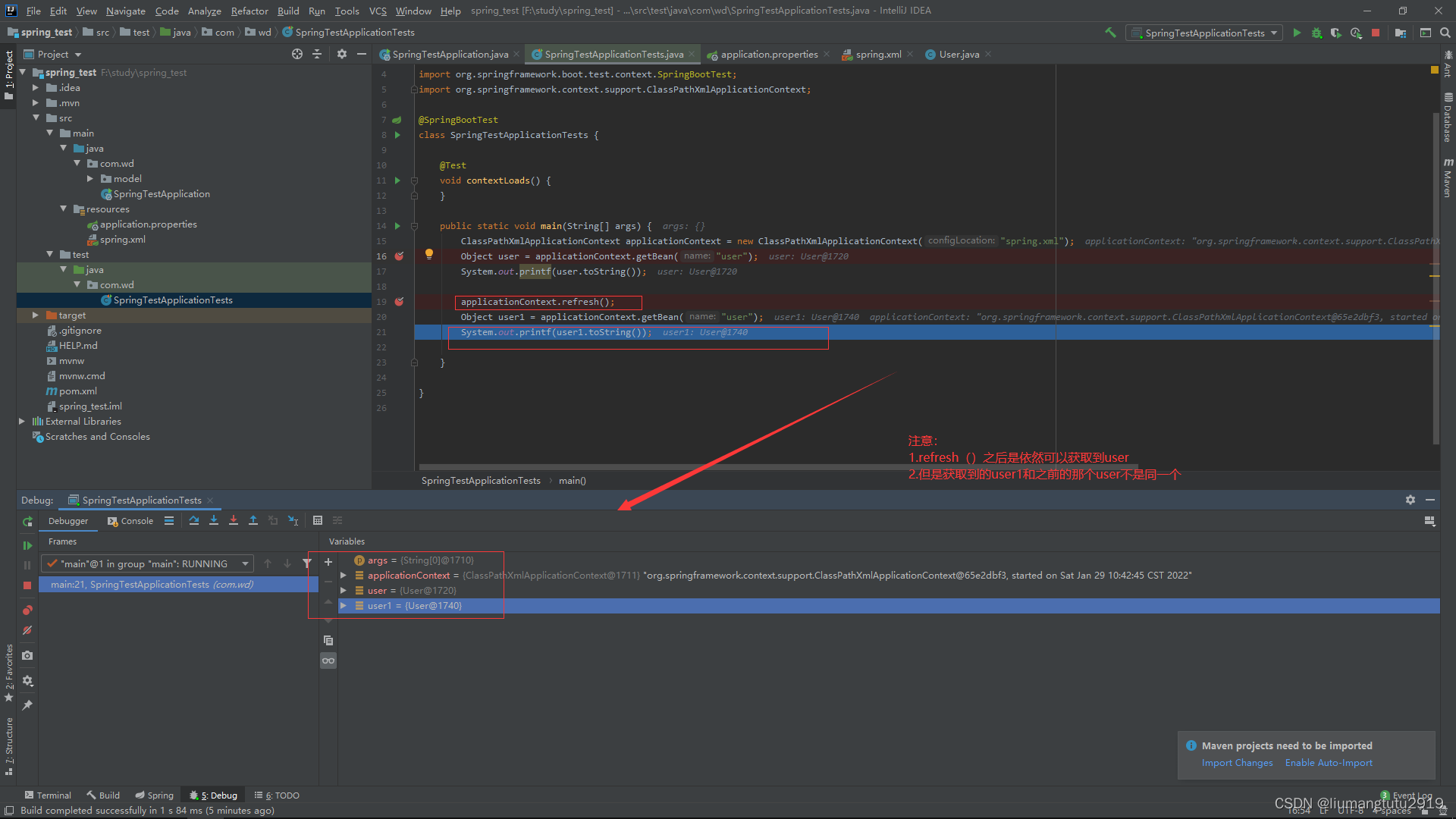Stop the running process with red square icon

pyautogui.click(x=1376, y=33)
